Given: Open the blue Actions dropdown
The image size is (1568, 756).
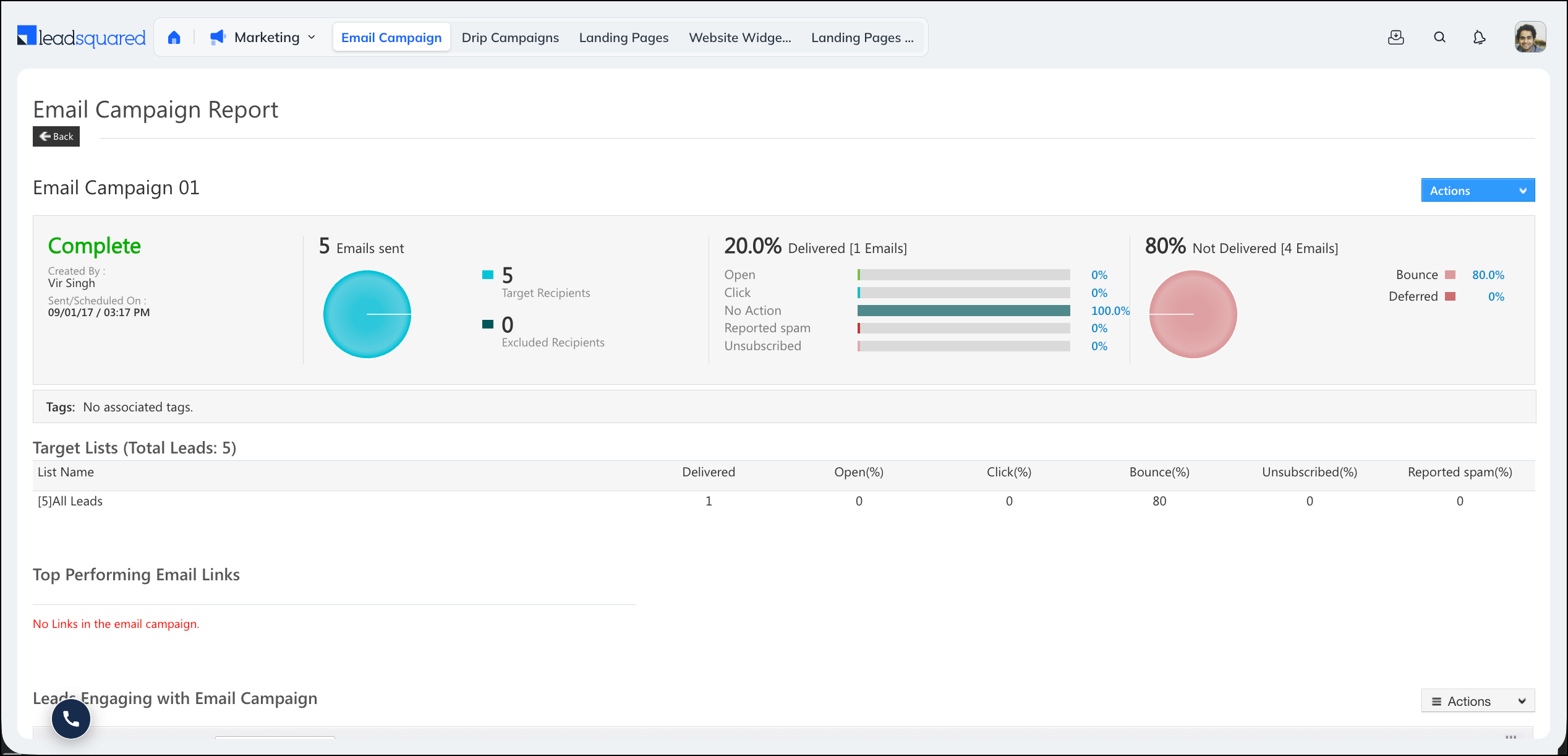Looking at the screenshot, I should [1478, 191].
